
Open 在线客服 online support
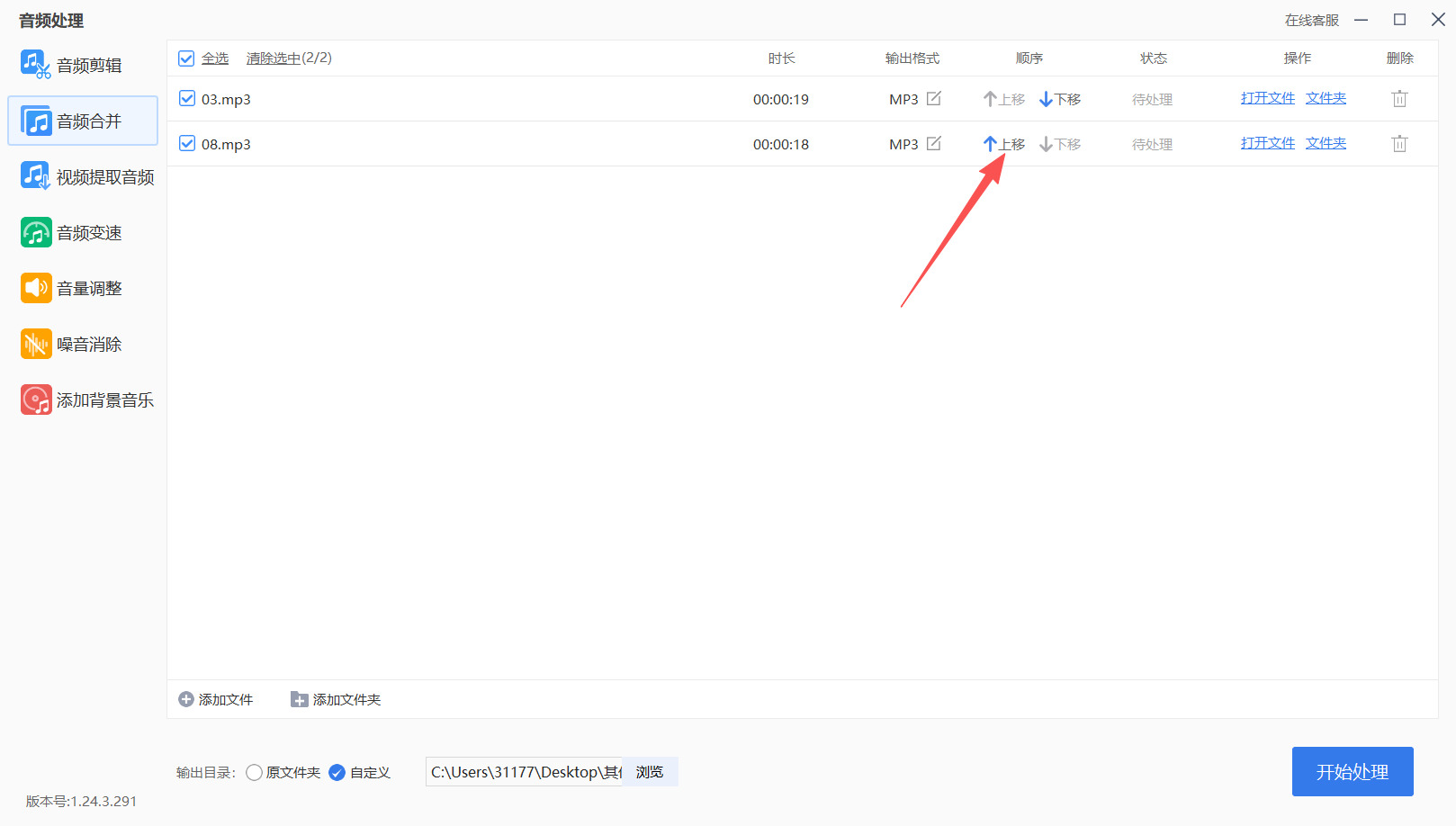pyautogui.click(x=1312, y=20)
